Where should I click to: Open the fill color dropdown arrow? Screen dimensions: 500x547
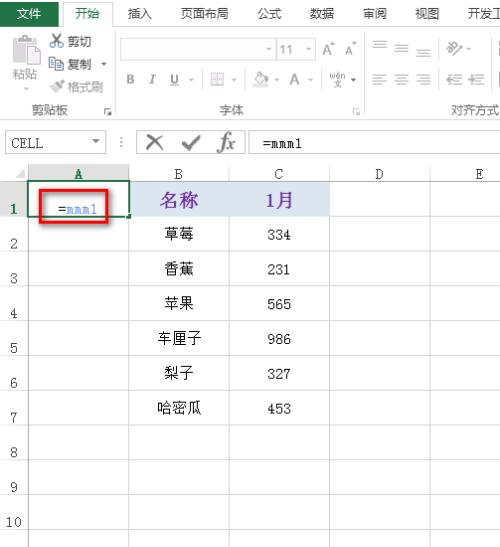click(277, 80)
